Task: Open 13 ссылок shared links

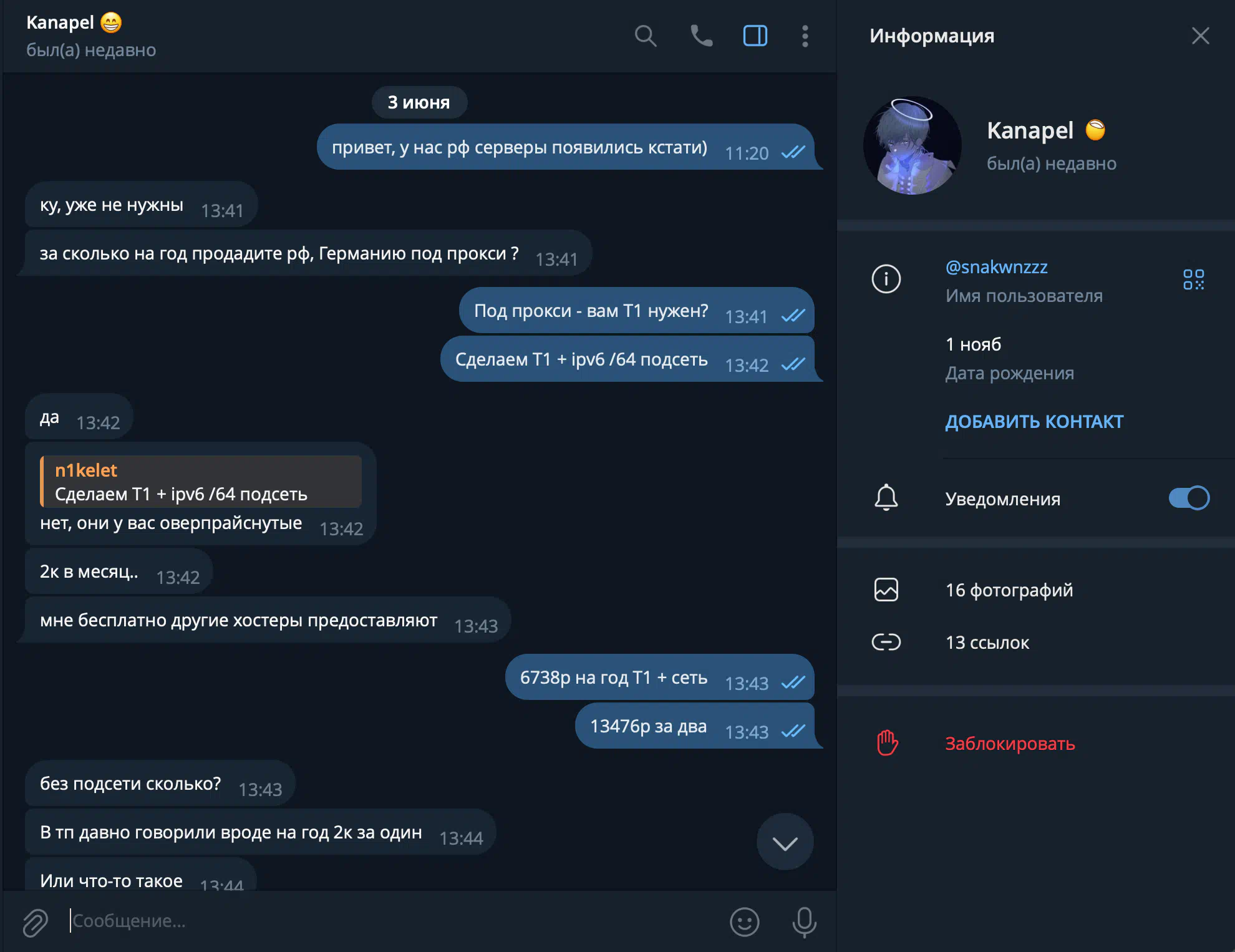Action: (x=1035, y=642)
